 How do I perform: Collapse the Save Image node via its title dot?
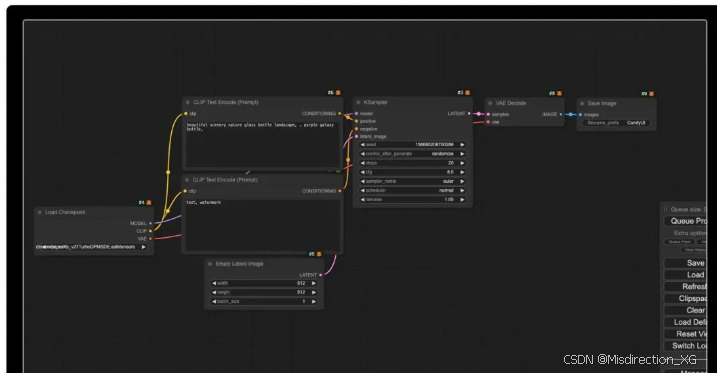pyautogui.click(x=582, y=104)
